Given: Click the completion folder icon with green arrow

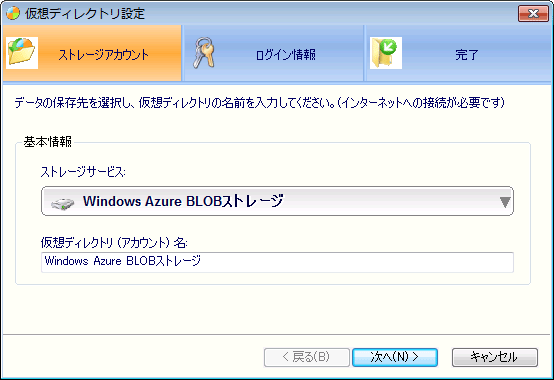Looking at the screenshot, I should pyautogui.click(x=386, y=53).
